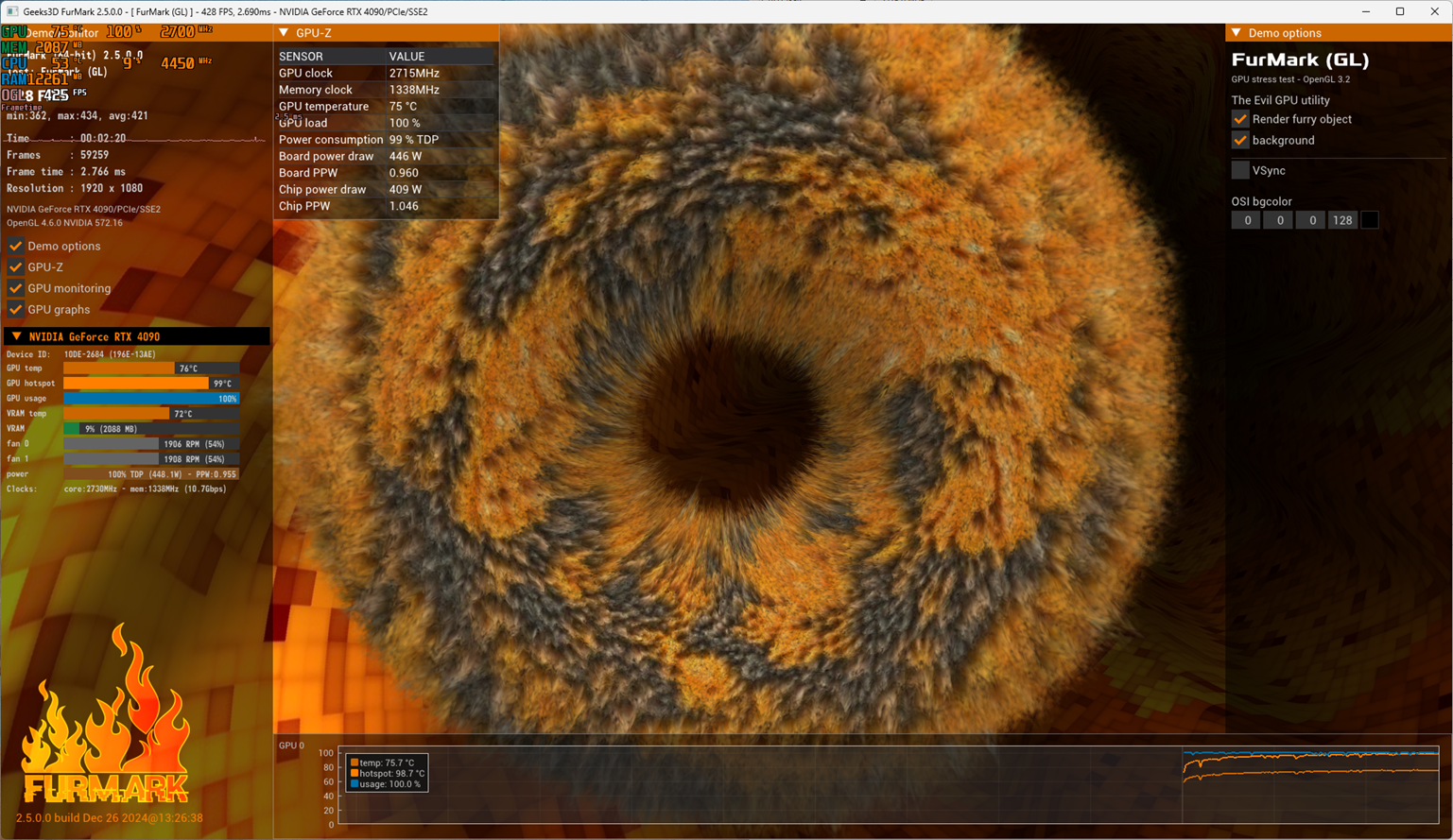Viewport: 1453px width, 840px height.
Task: Click the Board power draw value 446 W
Action: [x=406, y=156]
